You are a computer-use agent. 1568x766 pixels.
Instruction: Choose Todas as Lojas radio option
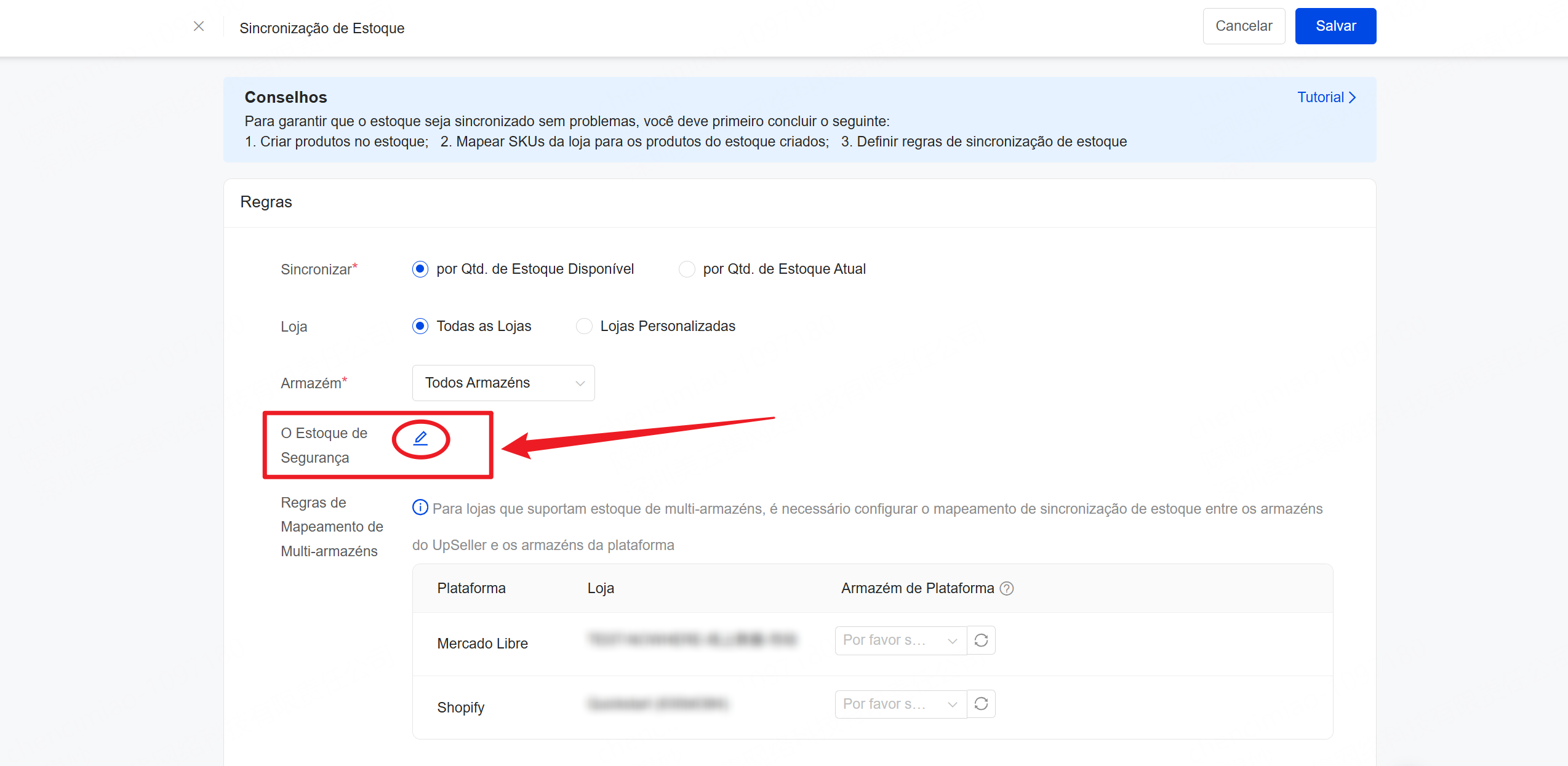[x=420, y=326]
